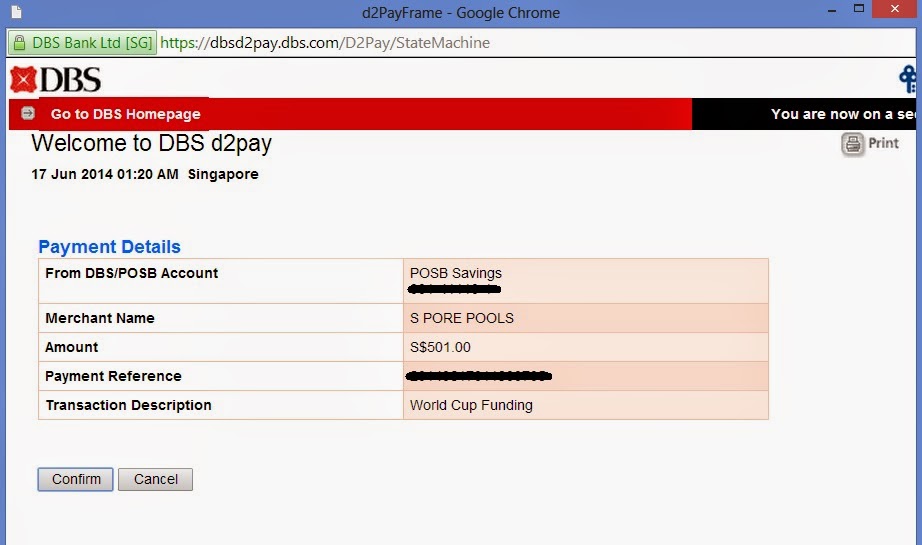Click the page icon in the title bar
Viewport: 922px width, 545px height.
16,12
